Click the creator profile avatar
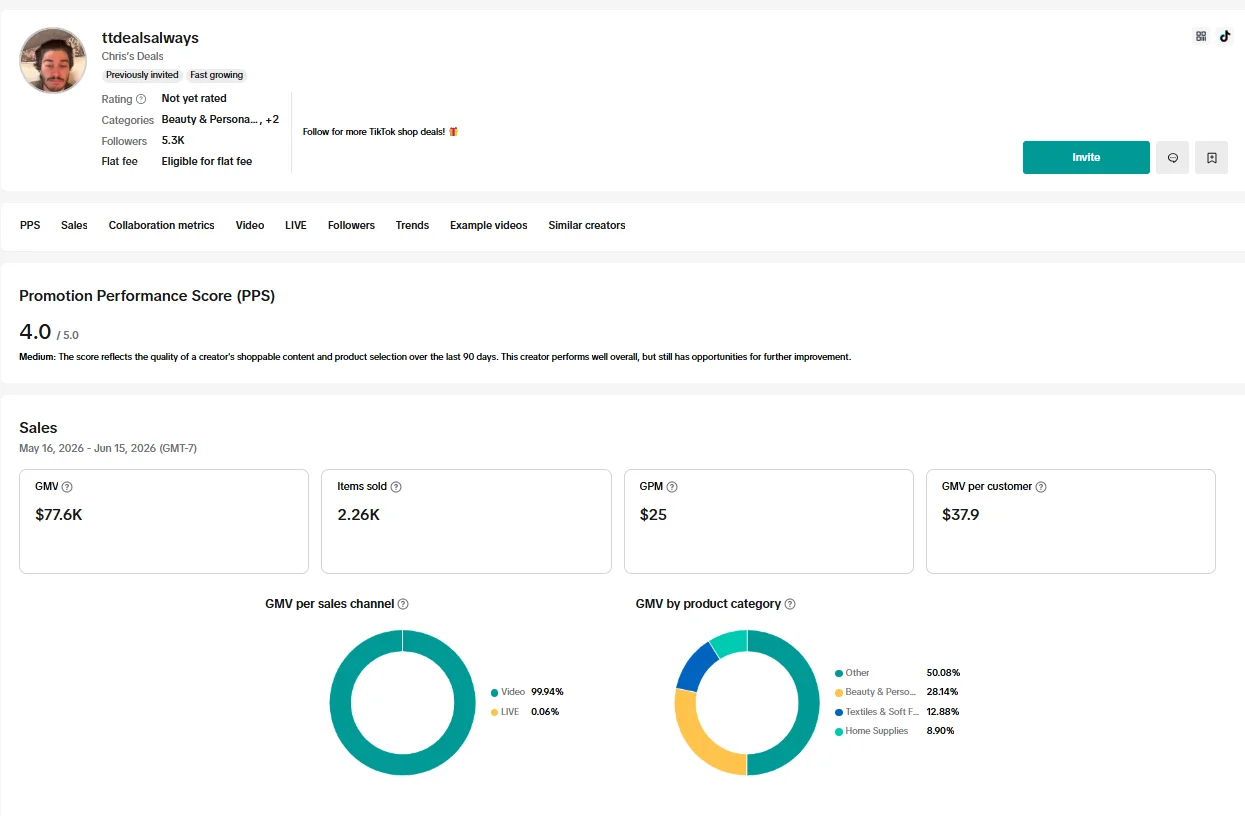 point(53,60)
